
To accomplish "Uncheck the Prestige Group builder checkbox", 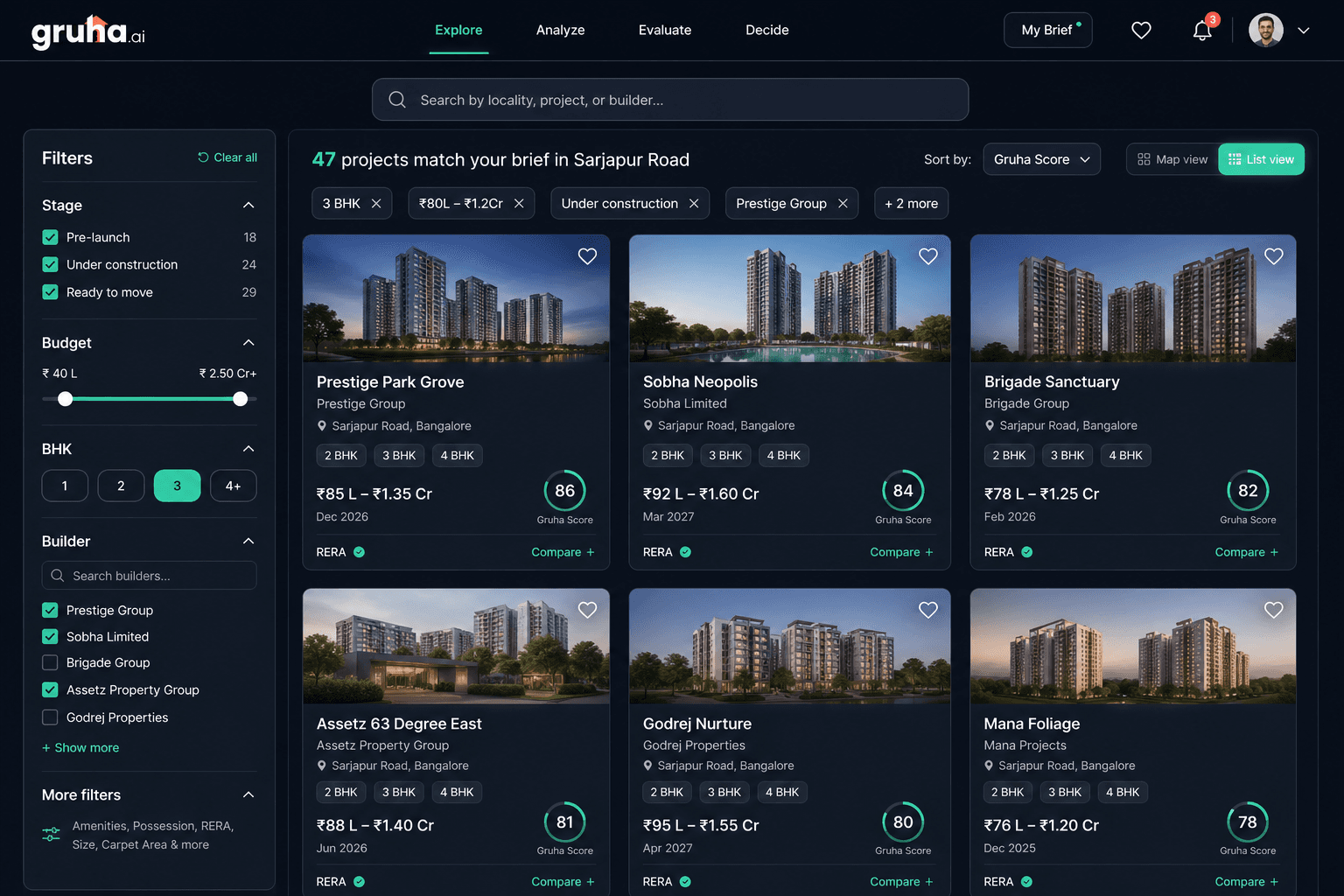I will point(50,610).
